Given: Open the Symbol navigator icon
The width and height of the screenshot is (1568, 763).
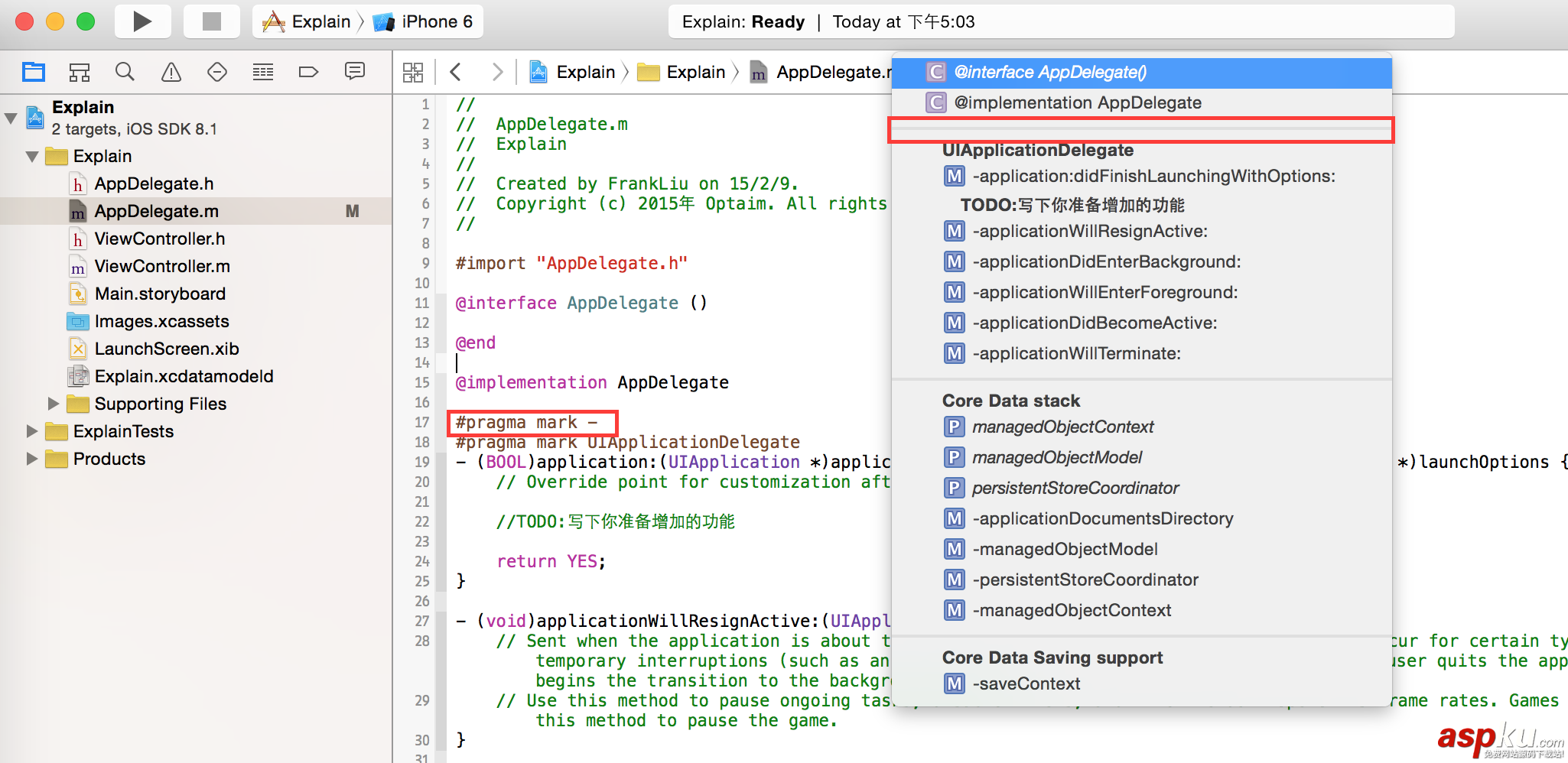Looking at the screenshot, I should 80,72.
